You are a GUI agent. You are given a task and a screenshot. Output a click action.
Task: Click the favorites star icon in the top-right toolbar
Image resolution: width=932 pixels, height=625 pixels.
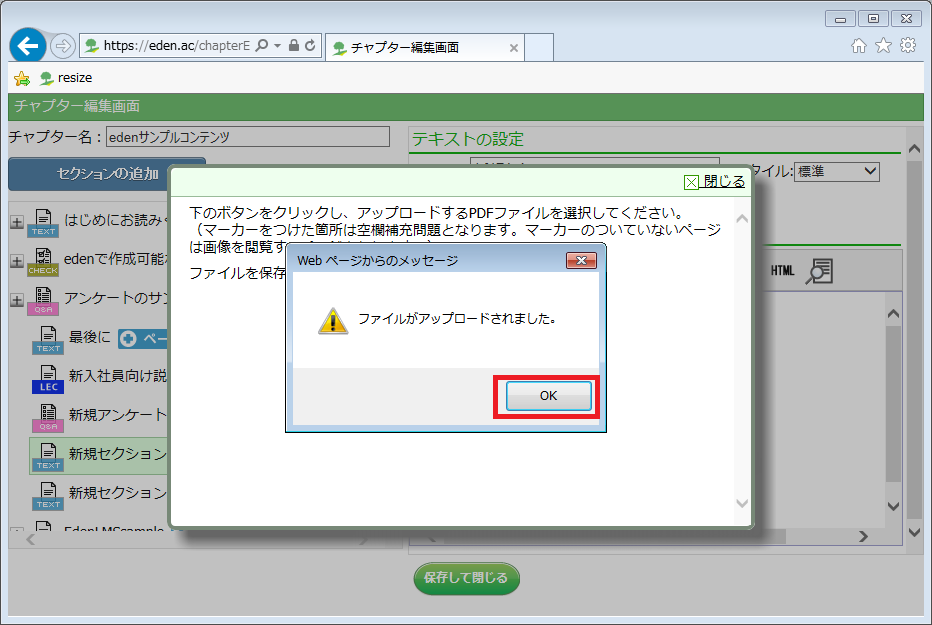pos(883,45)
